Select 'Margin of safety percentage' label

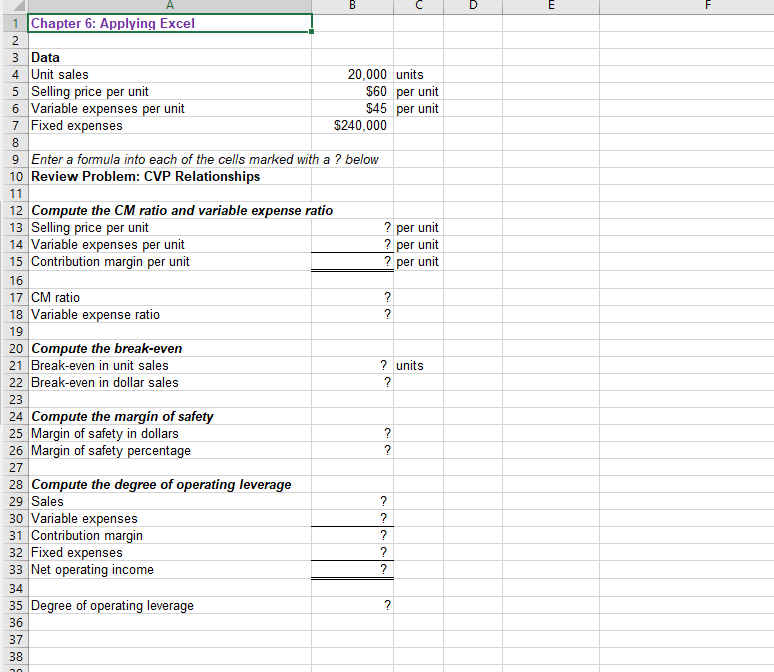(x=170, y=450)
